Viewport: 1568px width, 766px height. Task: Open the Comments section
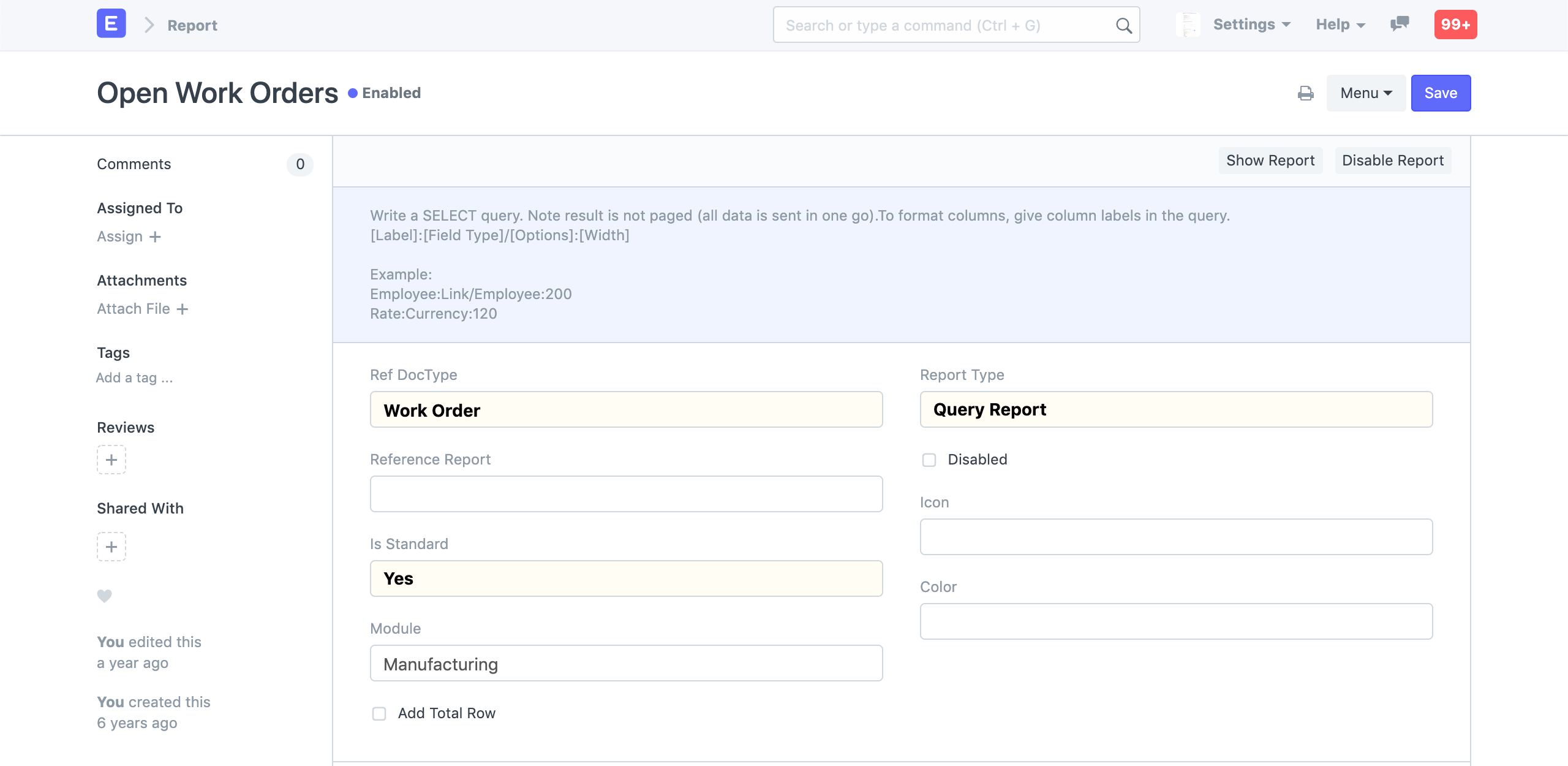[134, 164]
